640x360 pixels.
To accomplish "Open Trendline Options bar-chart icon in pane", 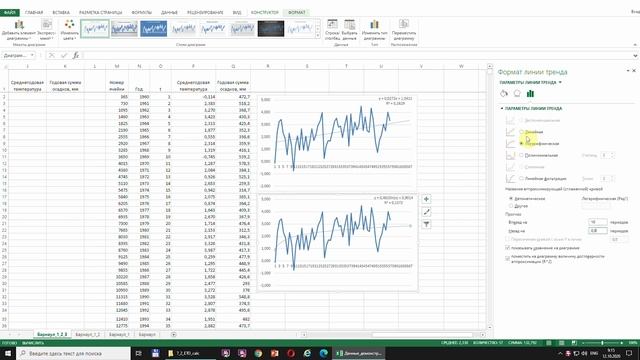I will pos(530,93).
